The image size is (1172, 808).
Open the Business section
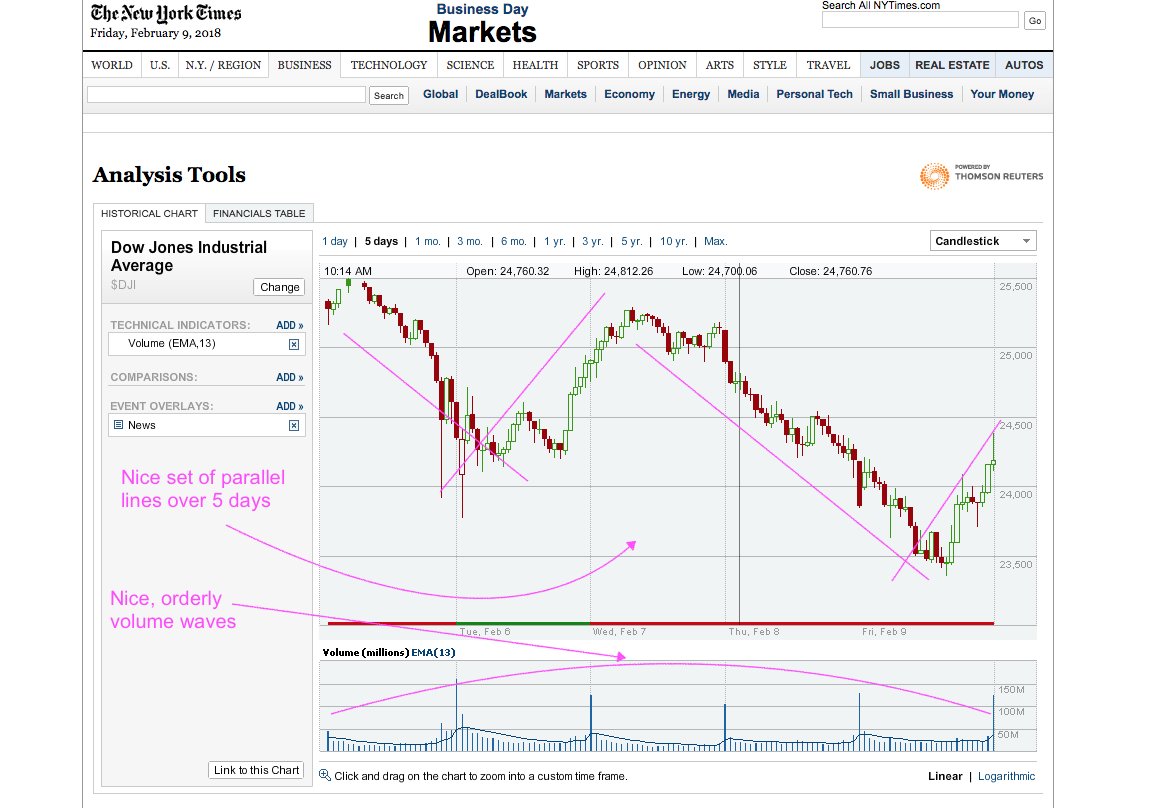pos(304,65)
